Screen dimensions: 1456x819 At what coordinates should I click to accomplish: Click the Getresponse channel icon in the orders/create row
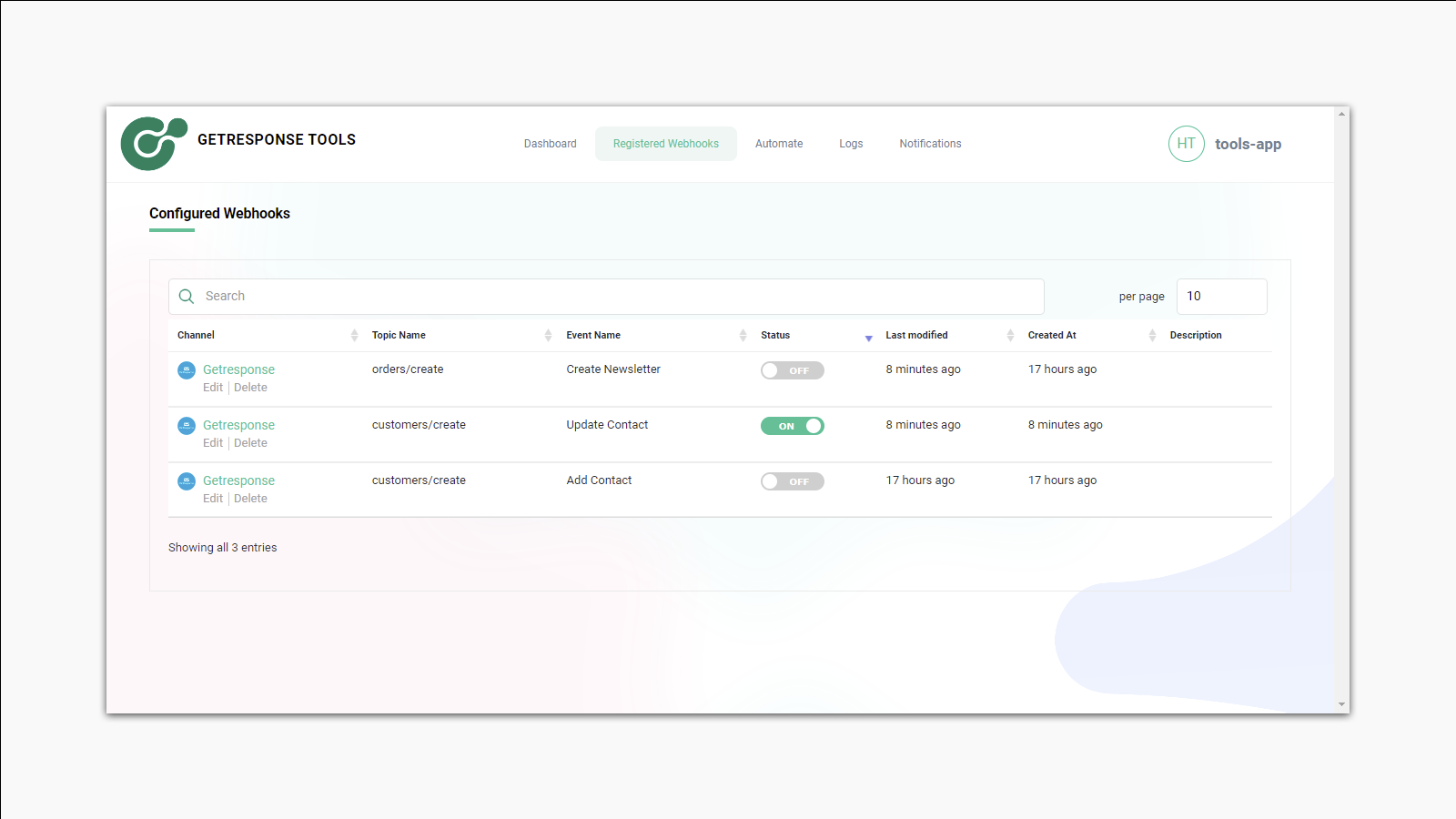(186, 370)
